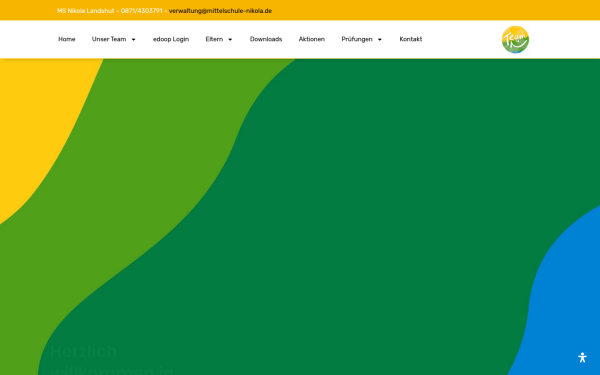Expand the Eltern dropdown arrow
600x375 pixels.
(230, 39)
